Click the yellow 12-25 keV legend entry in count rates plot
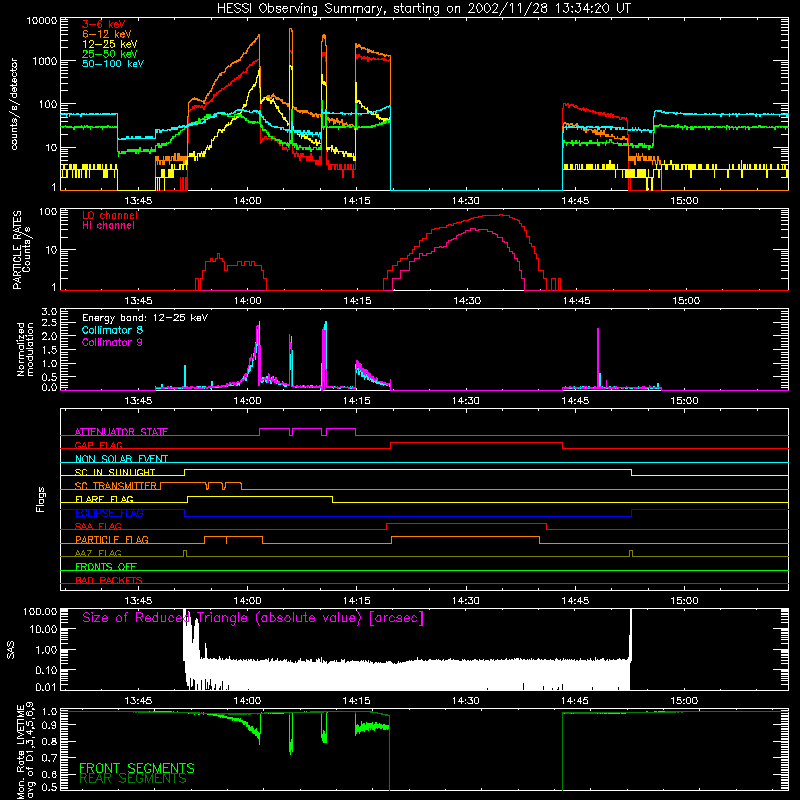This screenshot has height=800, width=800. [110, 44]
